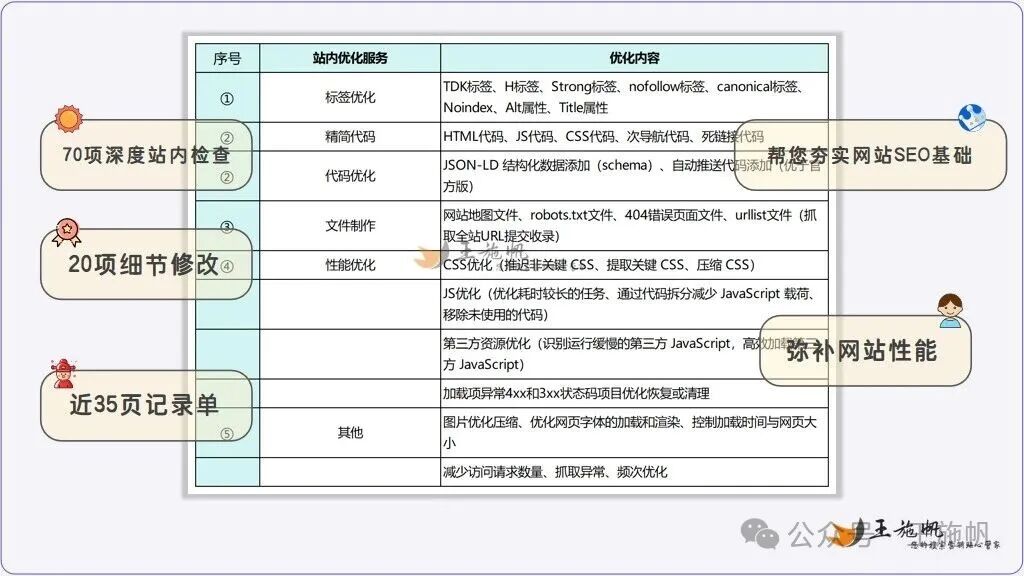Click the 优化内容 header cell
Viewport: 1024px width, 576px height.
click(634, 57)
